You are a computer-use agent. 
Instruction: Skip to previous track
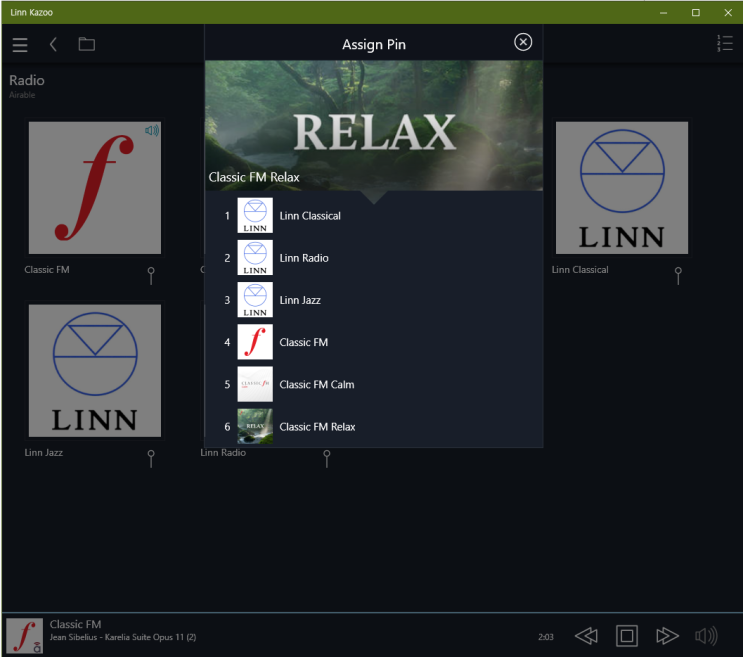586,636
